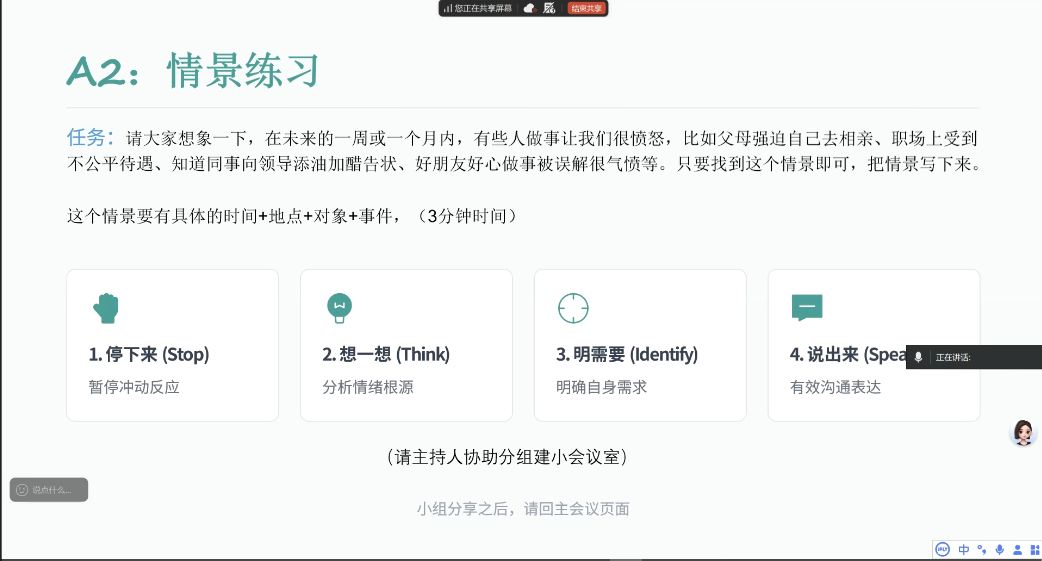The height and width of the screenshot is (561, 1042).
Task: Open the 说点什么 chat input box
Action: coord(50,490)
